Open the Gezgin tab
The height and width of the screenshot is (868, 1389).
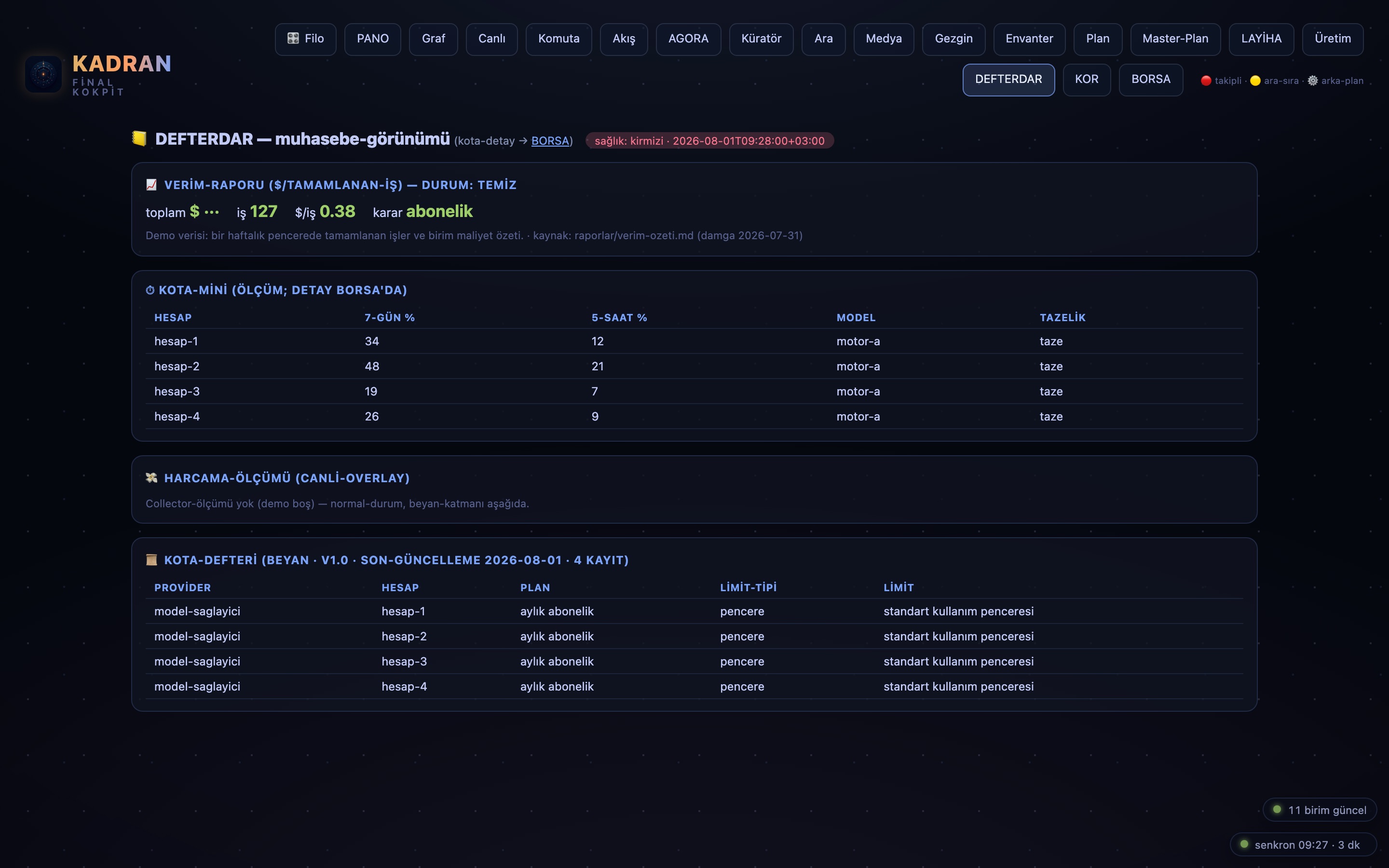(x=954, y=39)
